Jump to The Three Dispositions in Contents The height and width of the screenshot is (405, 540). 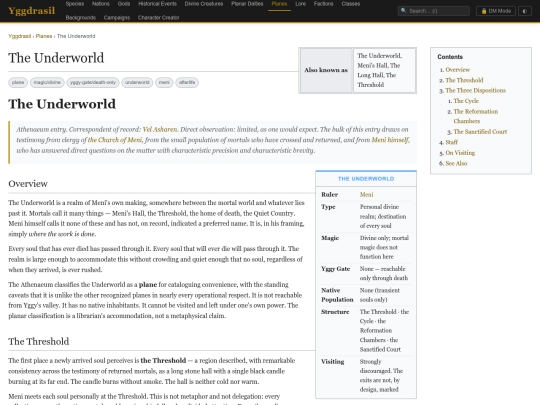475,91
